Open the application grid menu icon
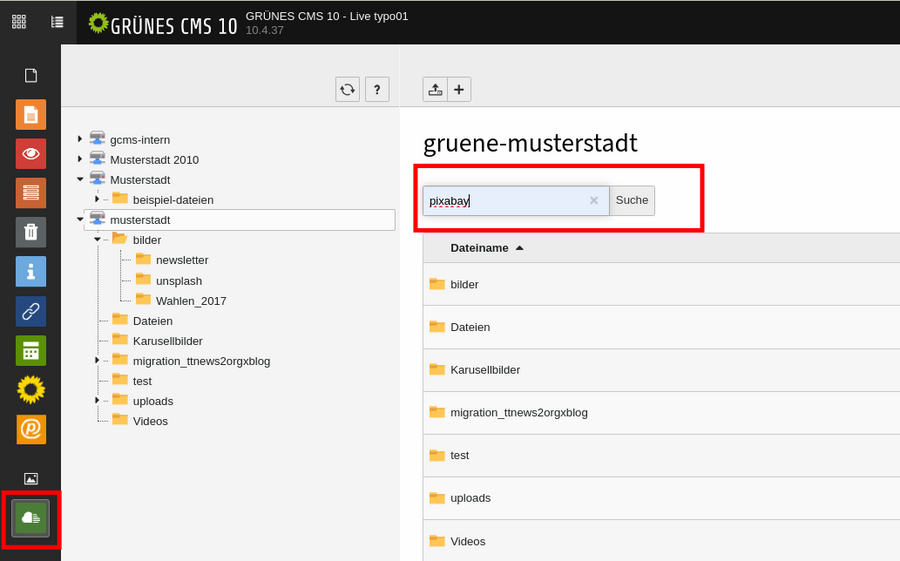 click(x=19, y=22)
